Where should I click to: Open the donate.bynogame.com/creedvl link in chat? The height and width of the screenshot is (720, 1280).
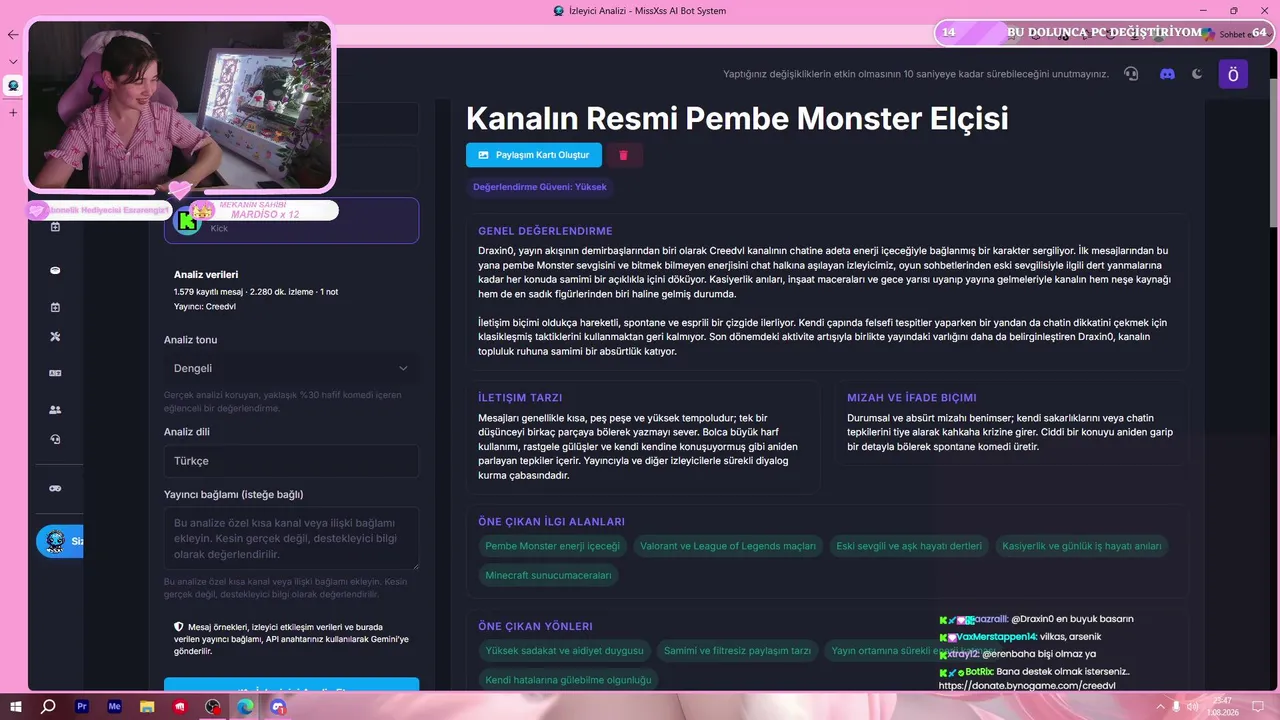pos(1027,686)
